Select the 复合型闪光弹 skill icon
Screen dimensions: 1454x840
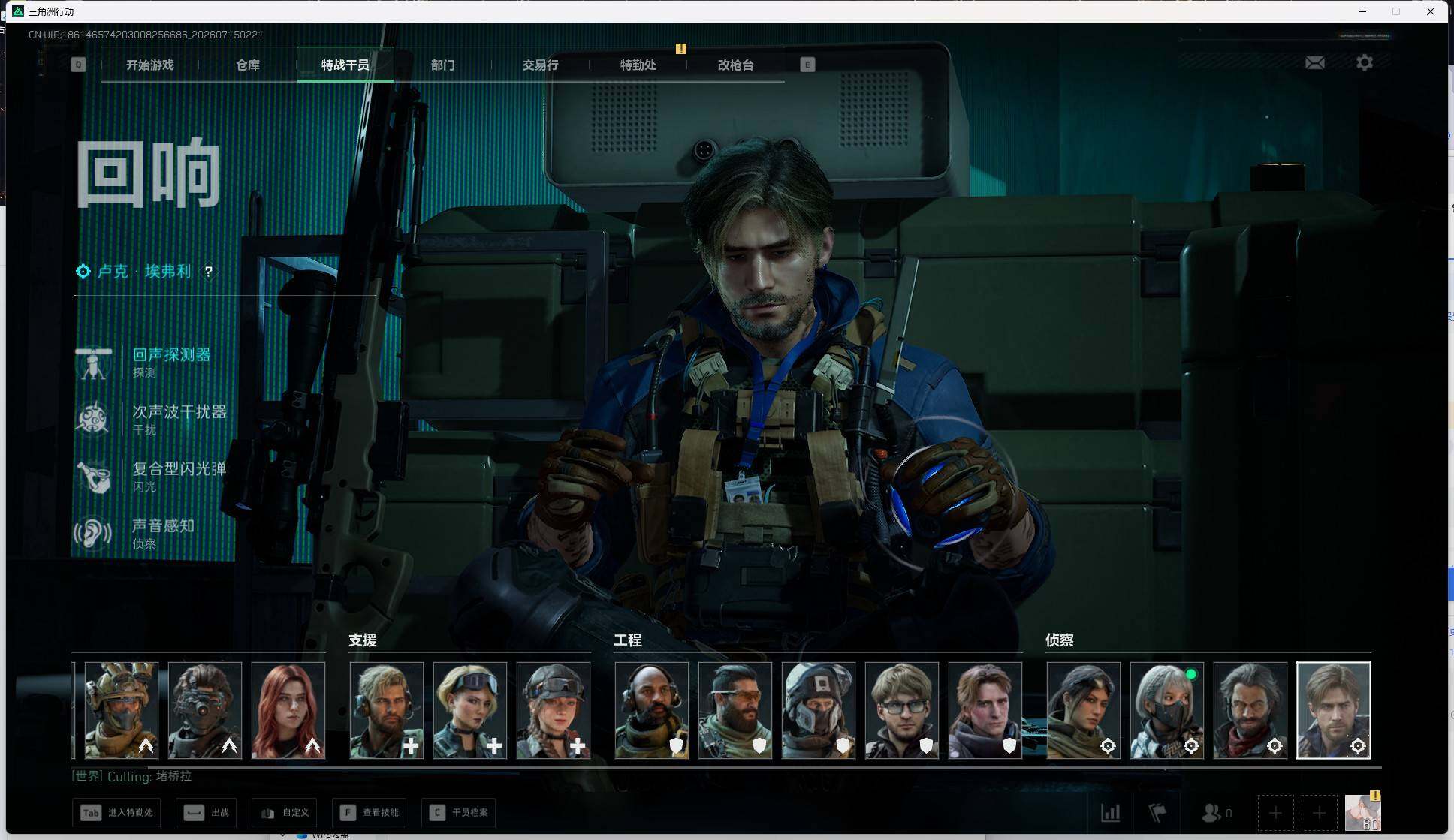94,476
